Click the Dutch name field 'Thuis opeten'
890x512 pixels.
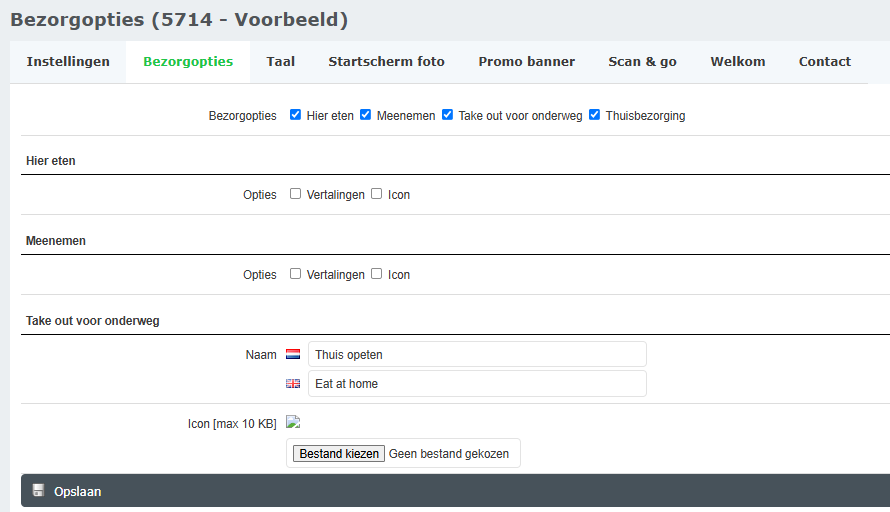476,354
